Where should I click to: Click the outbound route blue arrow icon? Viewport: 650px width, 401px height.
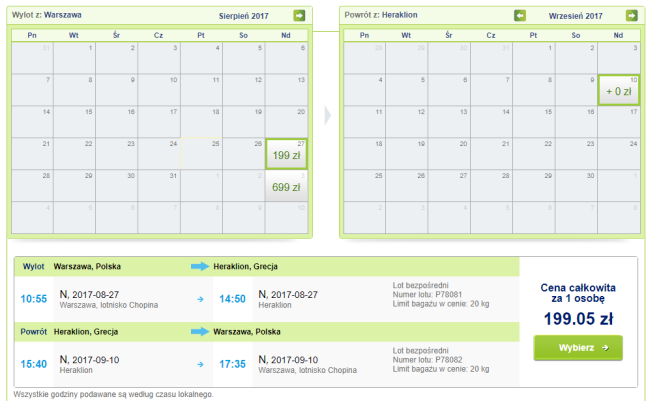point(199,267)
